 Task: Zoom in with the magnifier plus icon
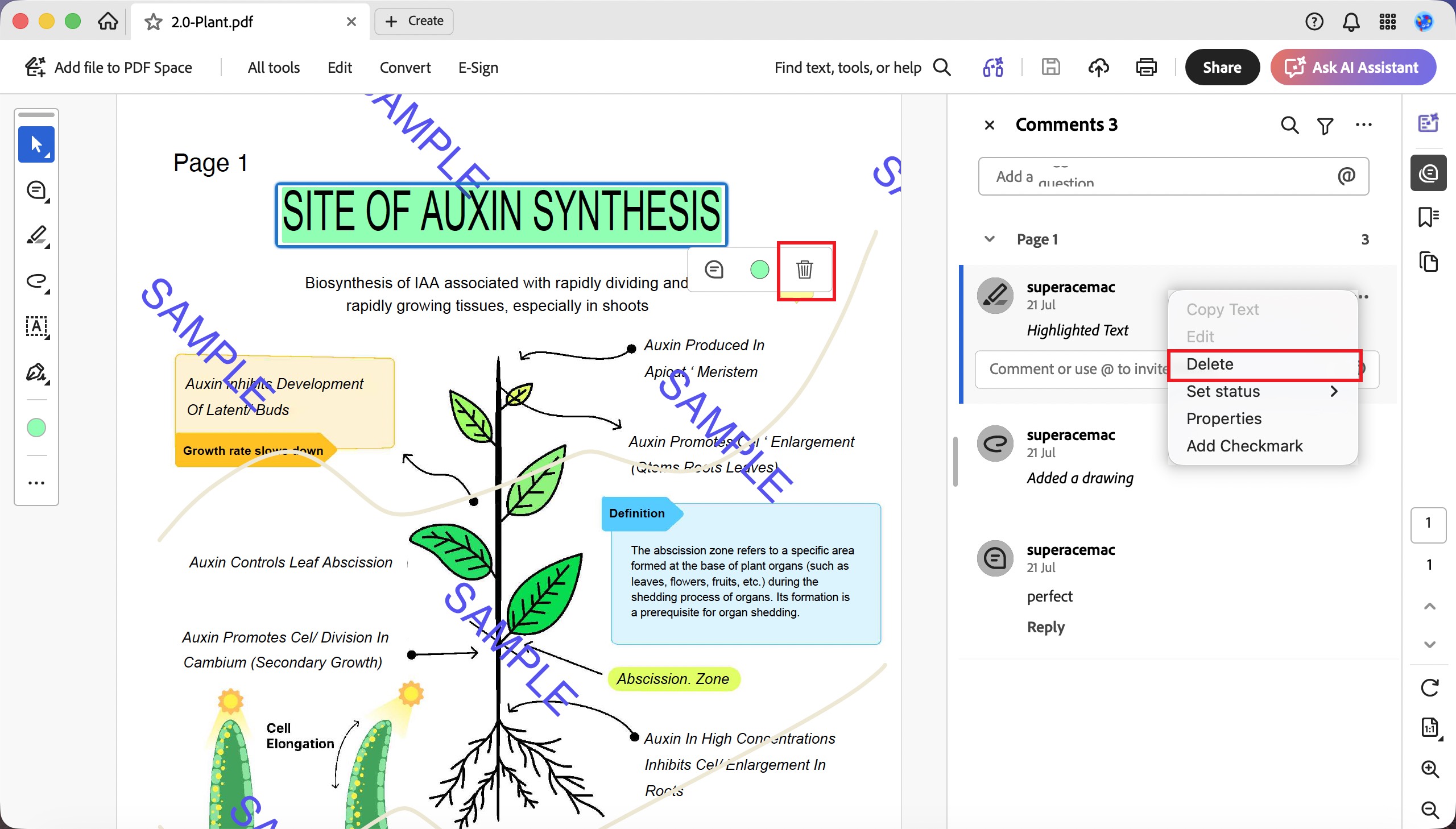point(1429,769)
